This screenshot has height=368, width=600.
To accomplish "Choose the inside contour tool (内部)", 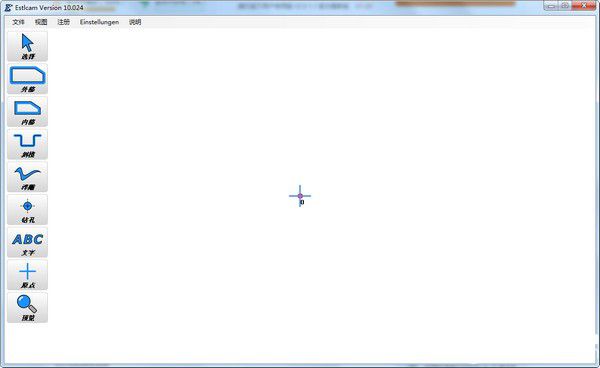I will (27, 112).
